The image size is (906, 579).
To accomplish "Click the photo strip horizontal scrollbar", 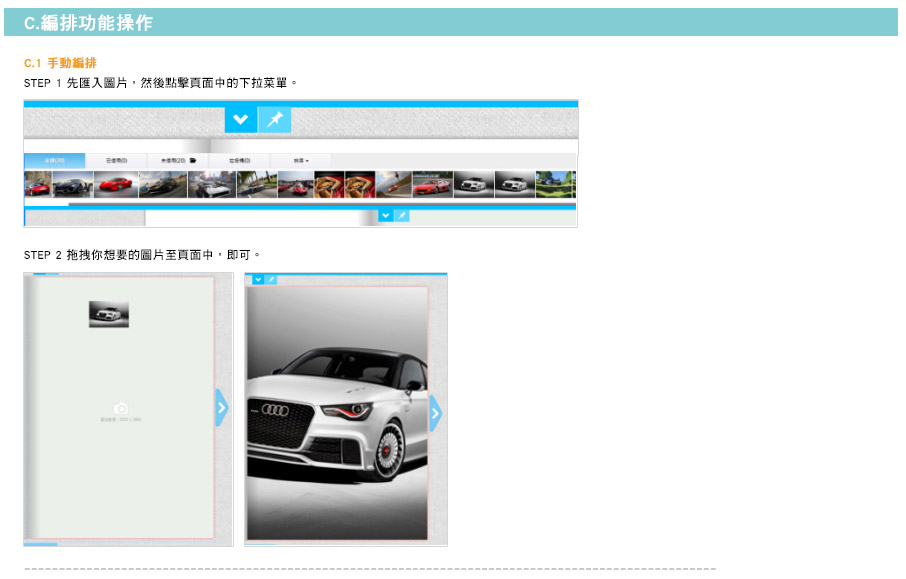I will click(x=322, y=204).
